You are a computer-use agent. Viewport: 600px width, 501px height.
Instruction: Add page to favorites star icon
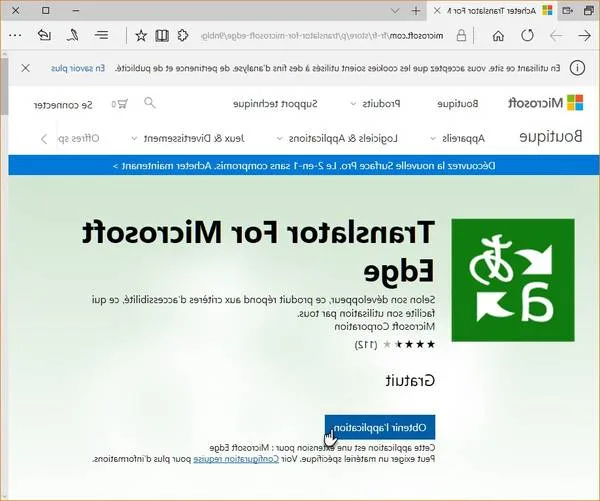pyautogui.click(x=141, y=36)
